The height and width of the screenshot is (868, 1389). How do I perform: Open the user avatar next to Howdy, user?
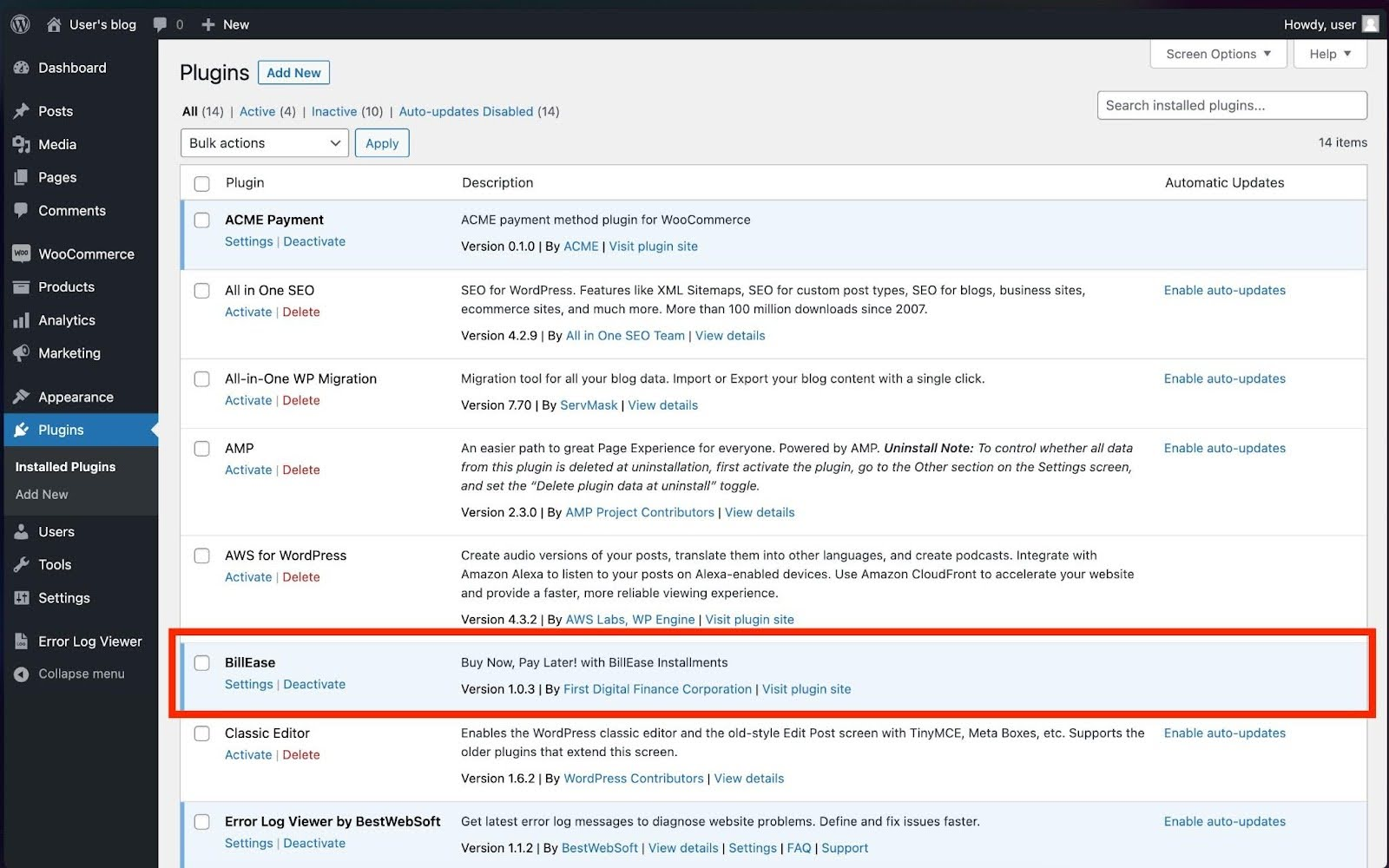(x=1371, y=24)
